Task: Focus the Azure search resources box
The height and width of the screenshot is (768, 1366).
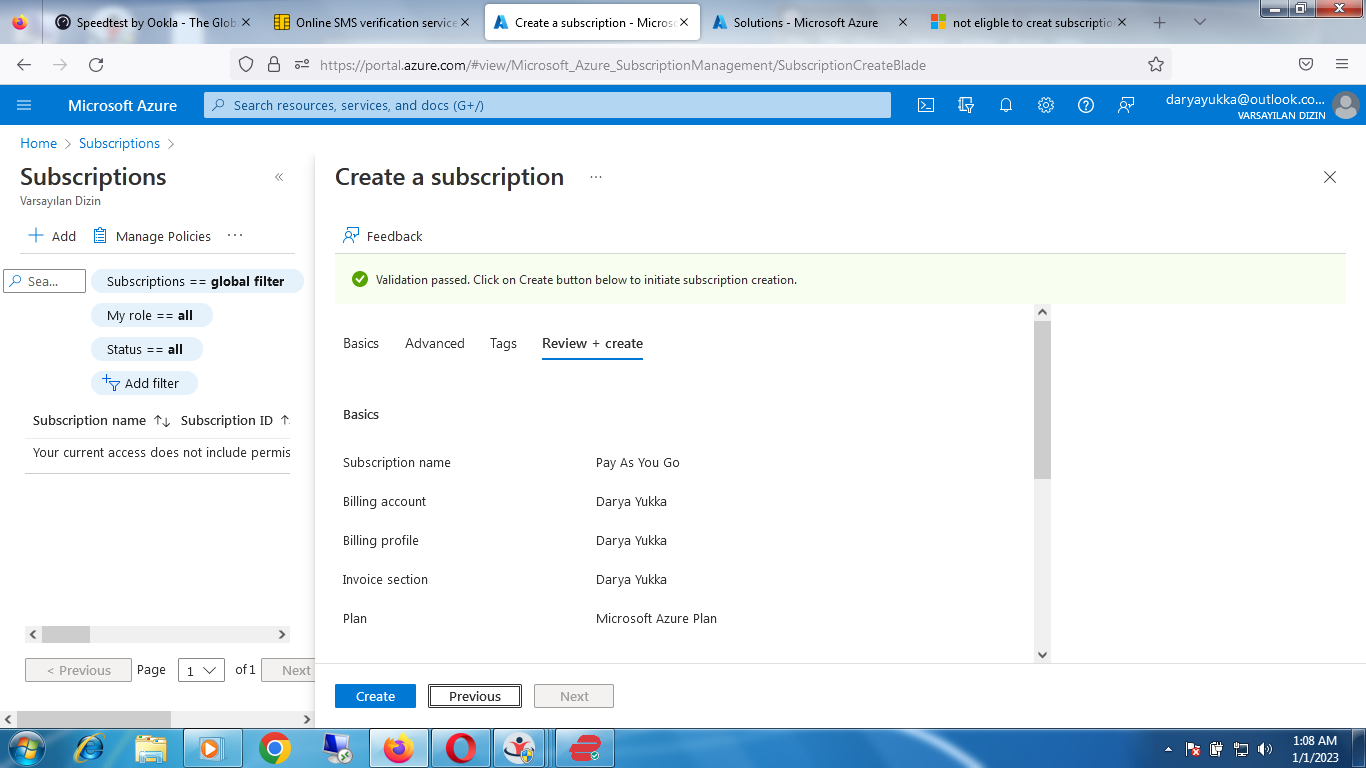Action: click(x=548, y=105)
